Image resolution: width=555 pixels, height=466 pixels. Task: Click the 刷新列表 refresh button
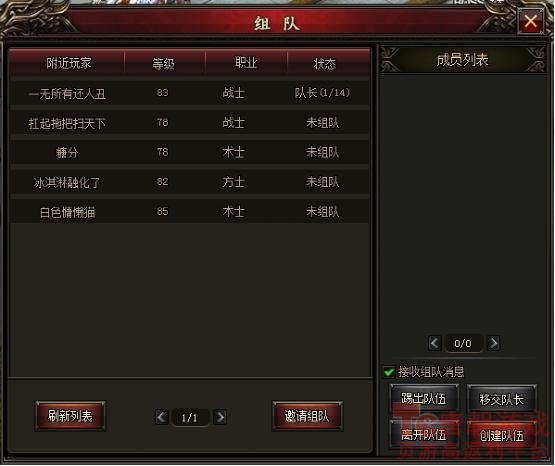70,416
